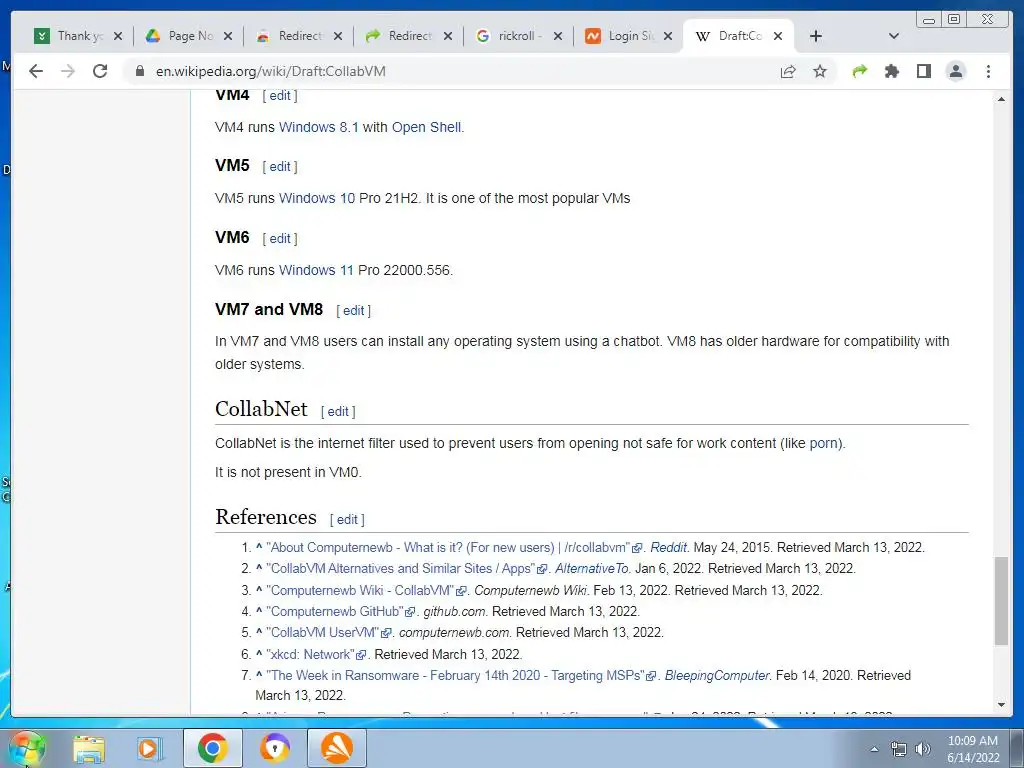Close the rickroll tab

click(558, 37)
